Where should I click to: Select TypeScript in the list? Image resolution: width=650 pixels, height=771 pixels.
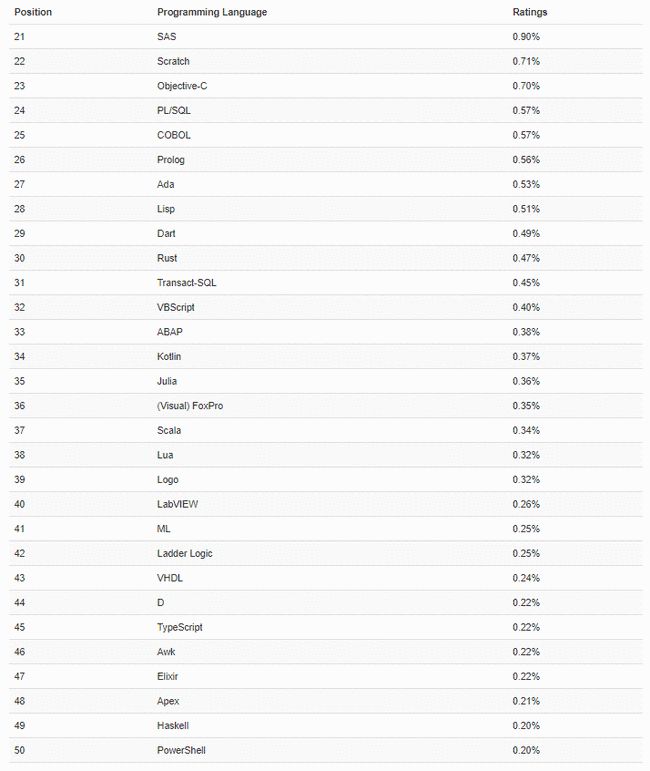[x=179, y=627]
